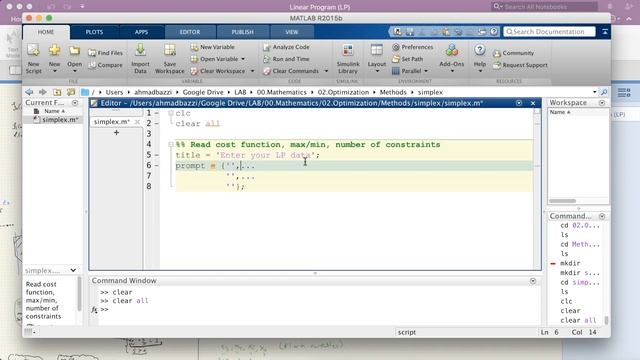
Task: Close the simplex.m editor tab
Action: (x=137, y=122)
